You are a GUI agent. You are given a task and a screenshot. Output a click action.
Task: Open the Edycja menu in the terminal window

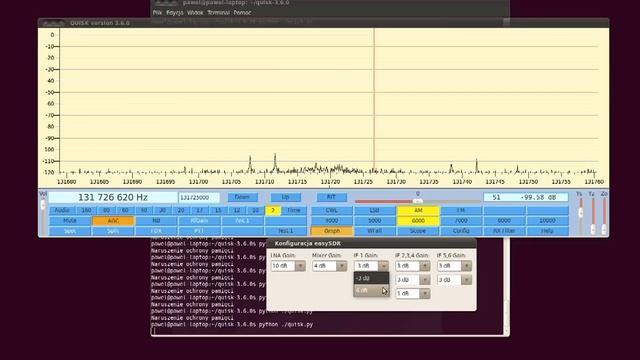pyautogui.click(x=175, y=13)
